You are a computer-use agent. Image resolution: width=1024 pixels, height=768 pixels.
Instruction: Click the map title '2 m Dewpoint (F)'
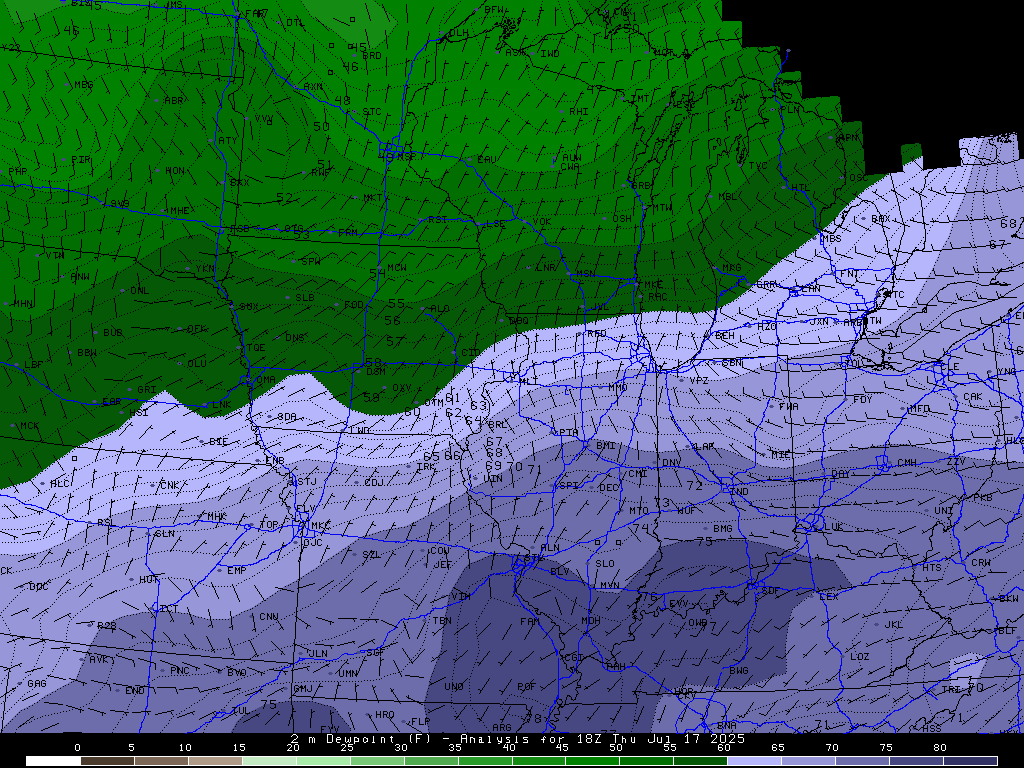point(358,739)
